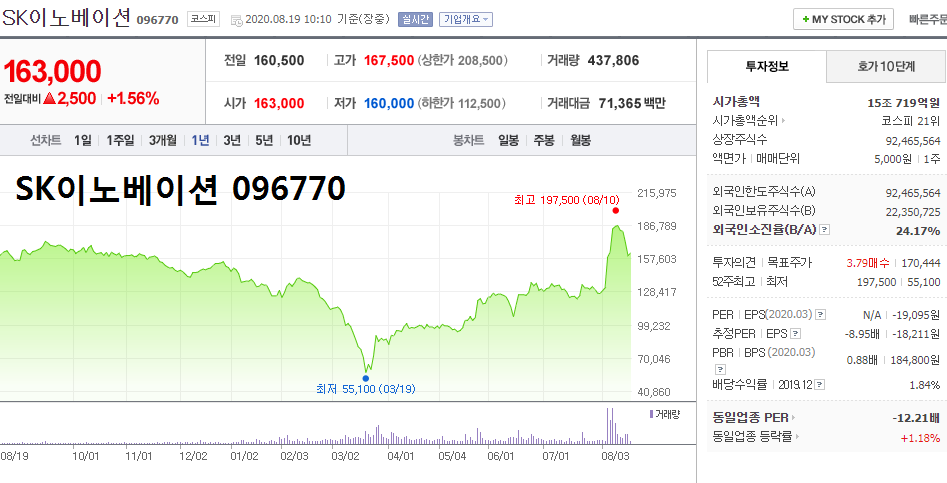This screenshot has width=947, height=483.
Task: Open help icon next to 추정PER EPS
Action: coord(795,333)
